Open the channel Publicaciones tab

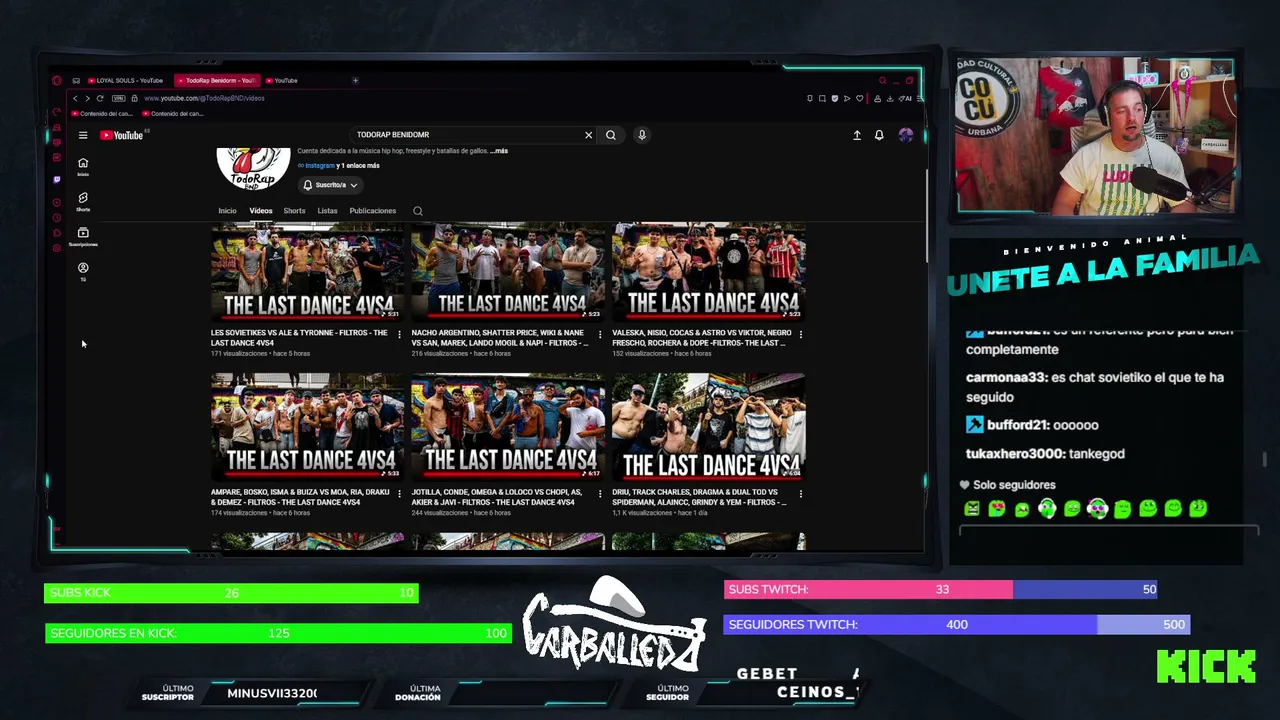[x=373, y=211]
